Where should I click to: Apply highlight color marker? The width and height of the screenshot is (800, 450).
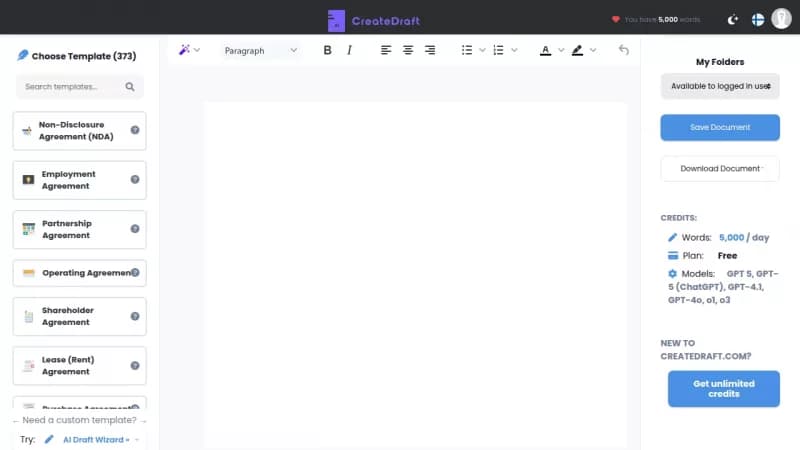577,50
